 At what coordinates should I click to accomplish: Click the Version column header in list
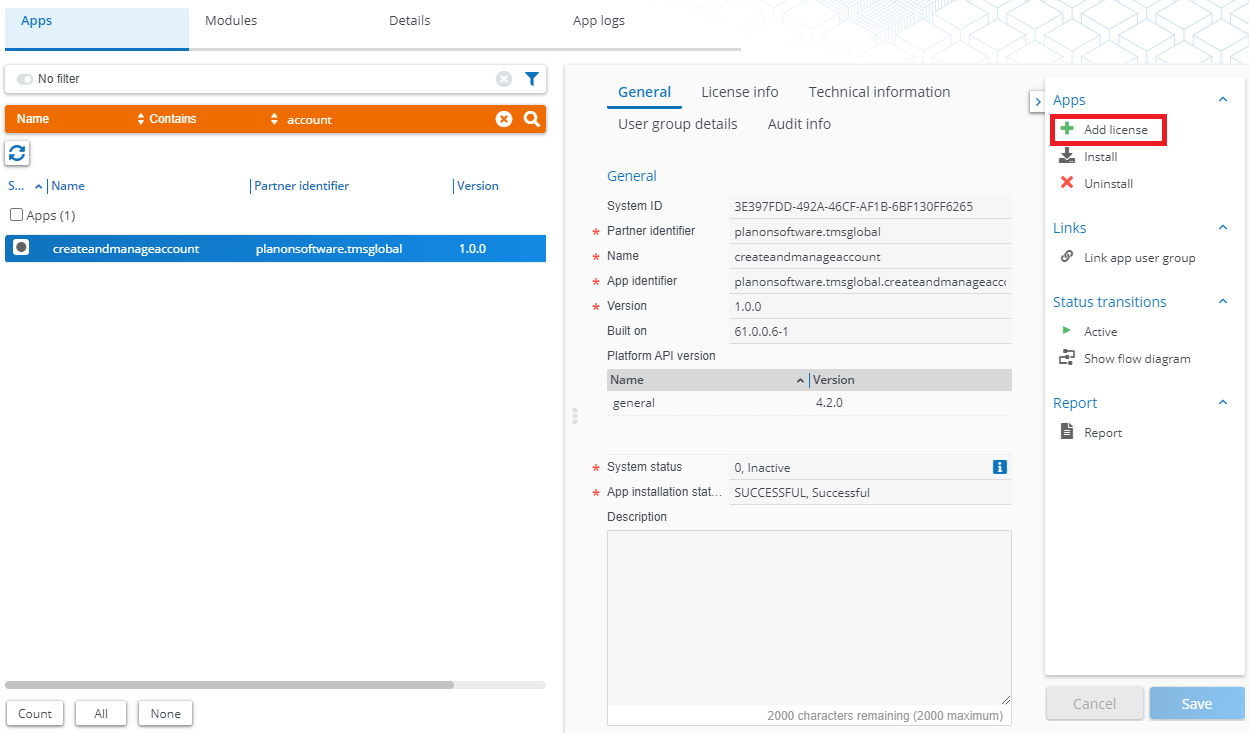click(x=478, y=186)
